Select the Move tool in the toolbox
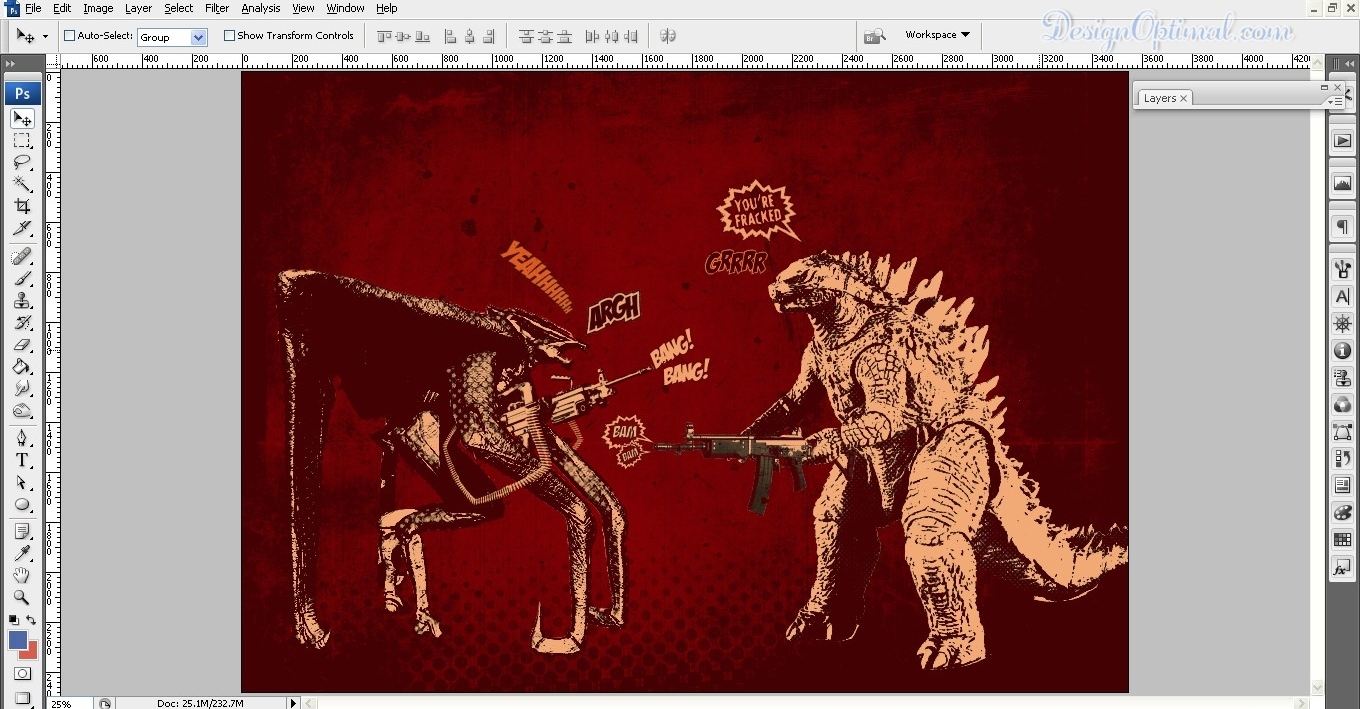 click(x=22, y=119)
